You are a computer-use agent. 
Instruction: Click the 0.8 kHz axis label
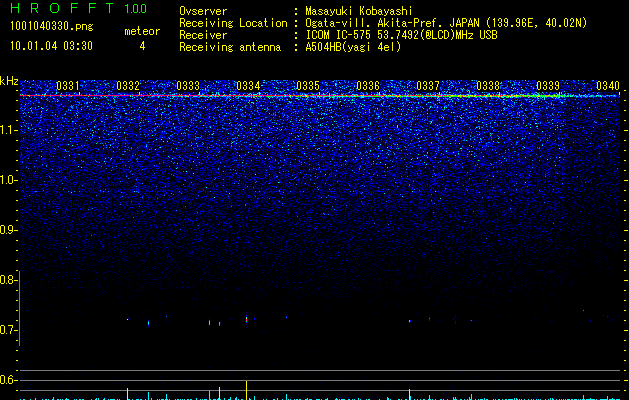coord(9,280)
